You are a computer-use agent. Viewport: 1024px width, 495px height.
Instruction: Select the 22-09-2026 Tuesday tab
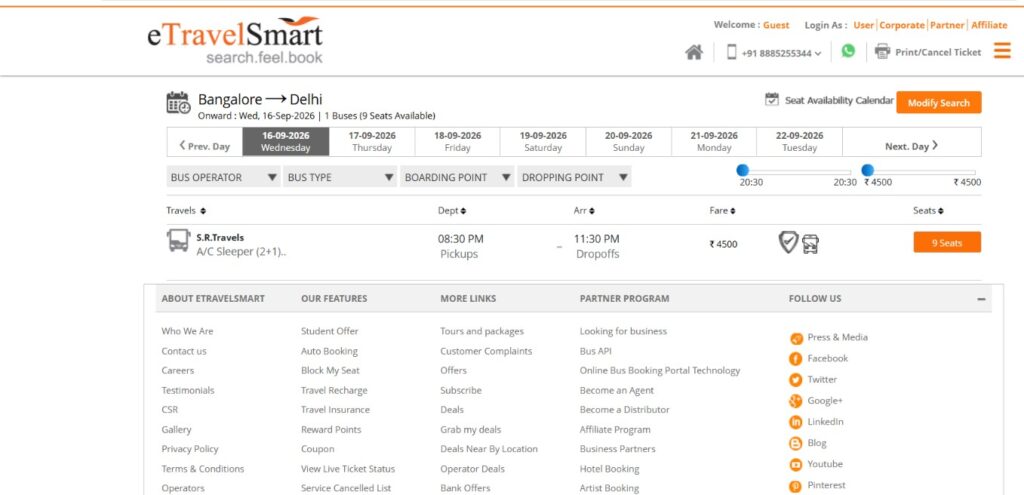[799, 142]
